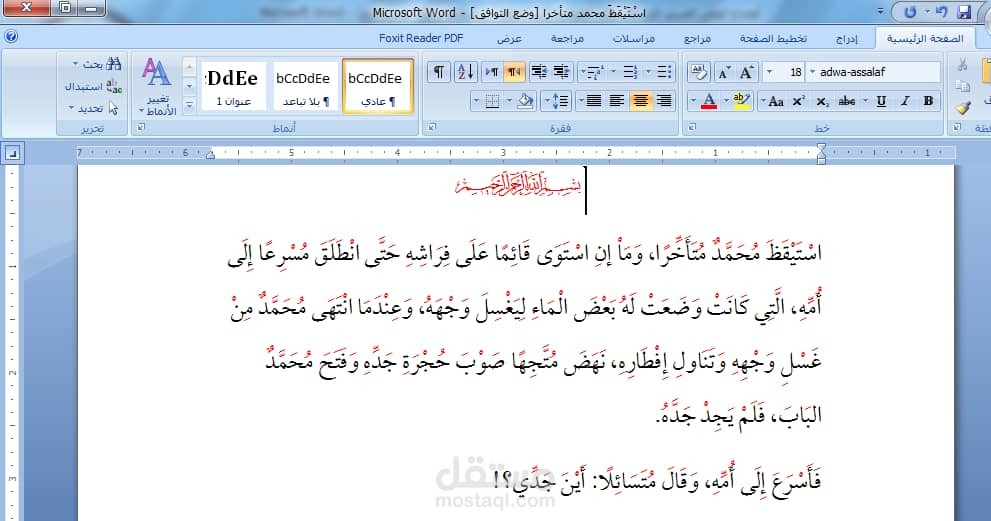
Task: Toggle Bold formatting
Action: click(928, 101)
